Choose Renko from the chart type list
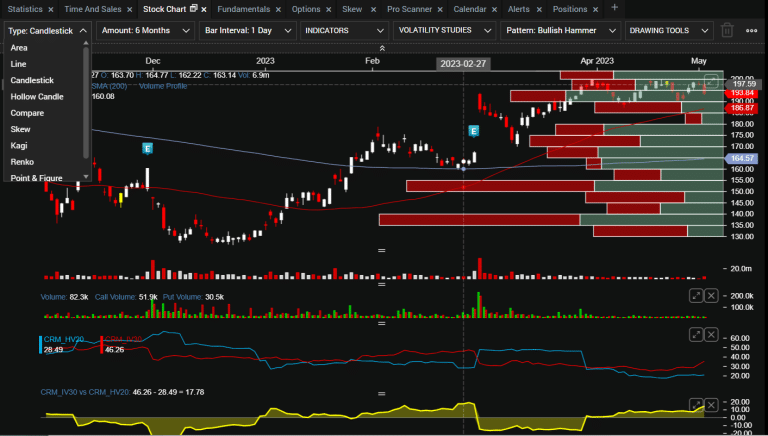 (x=26, y=161)
